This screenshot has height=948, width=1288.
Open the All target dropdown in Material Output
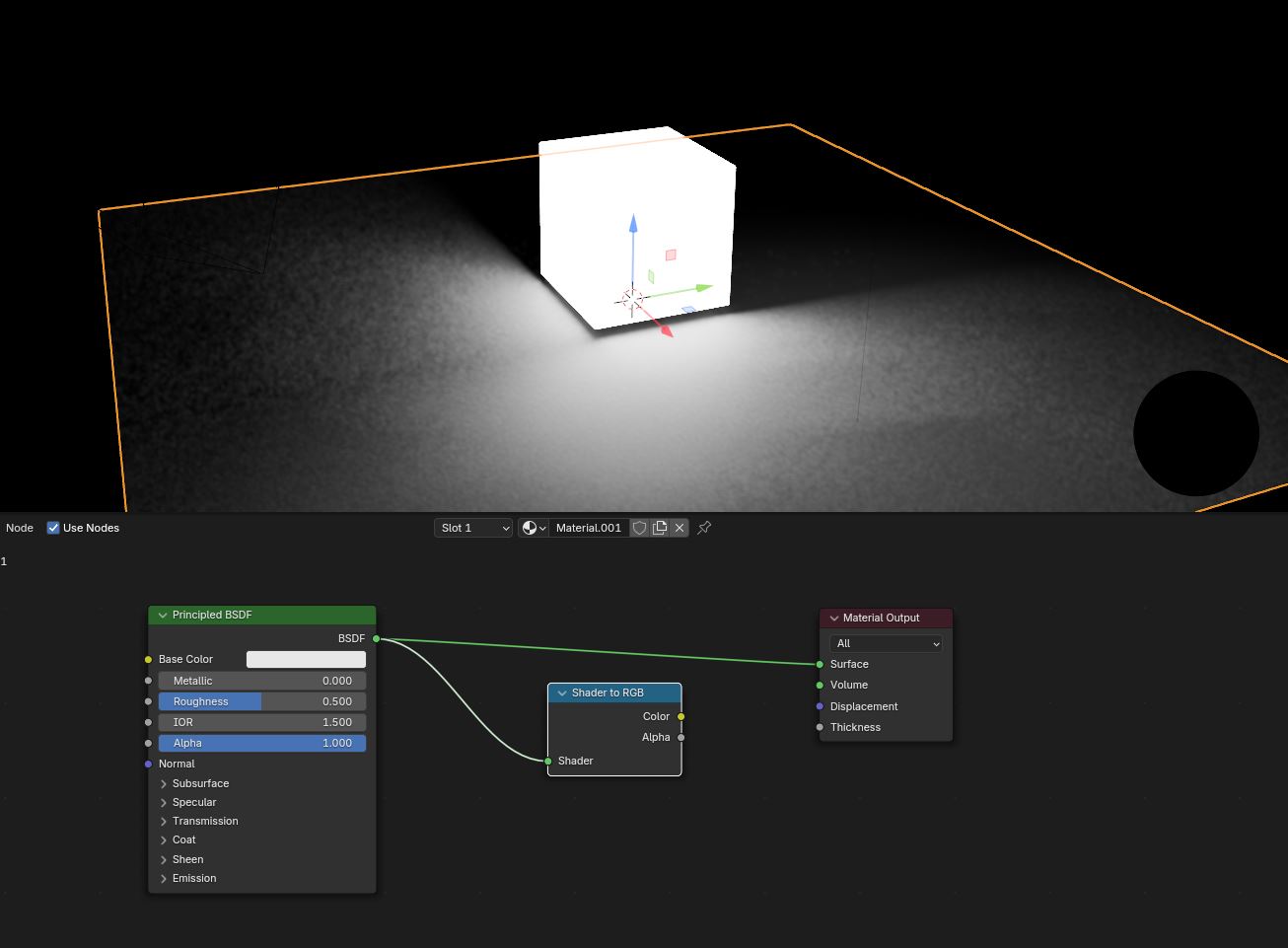886,643
